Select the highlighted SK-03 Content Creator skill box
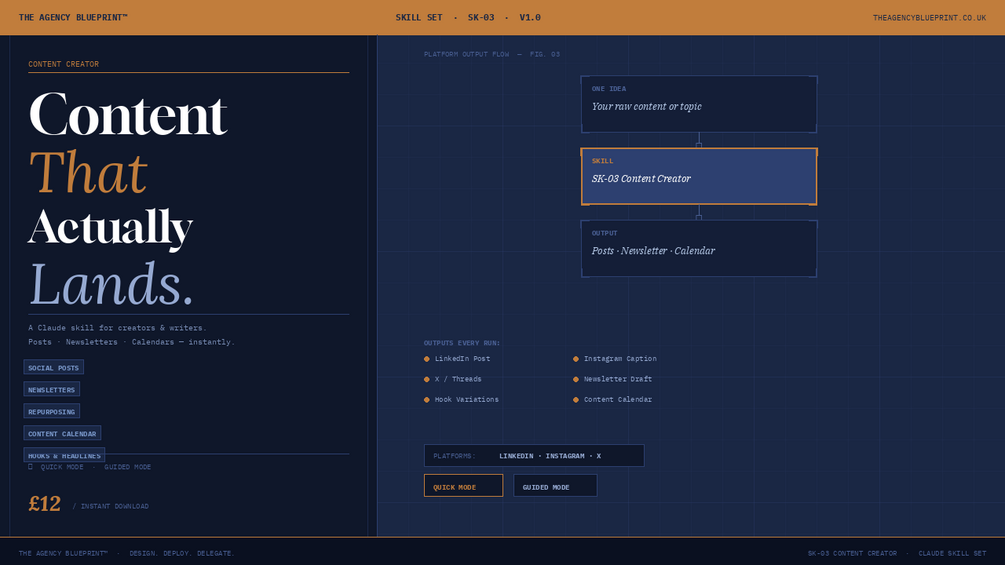This screenshot has width=1005, height=565. 699,177
